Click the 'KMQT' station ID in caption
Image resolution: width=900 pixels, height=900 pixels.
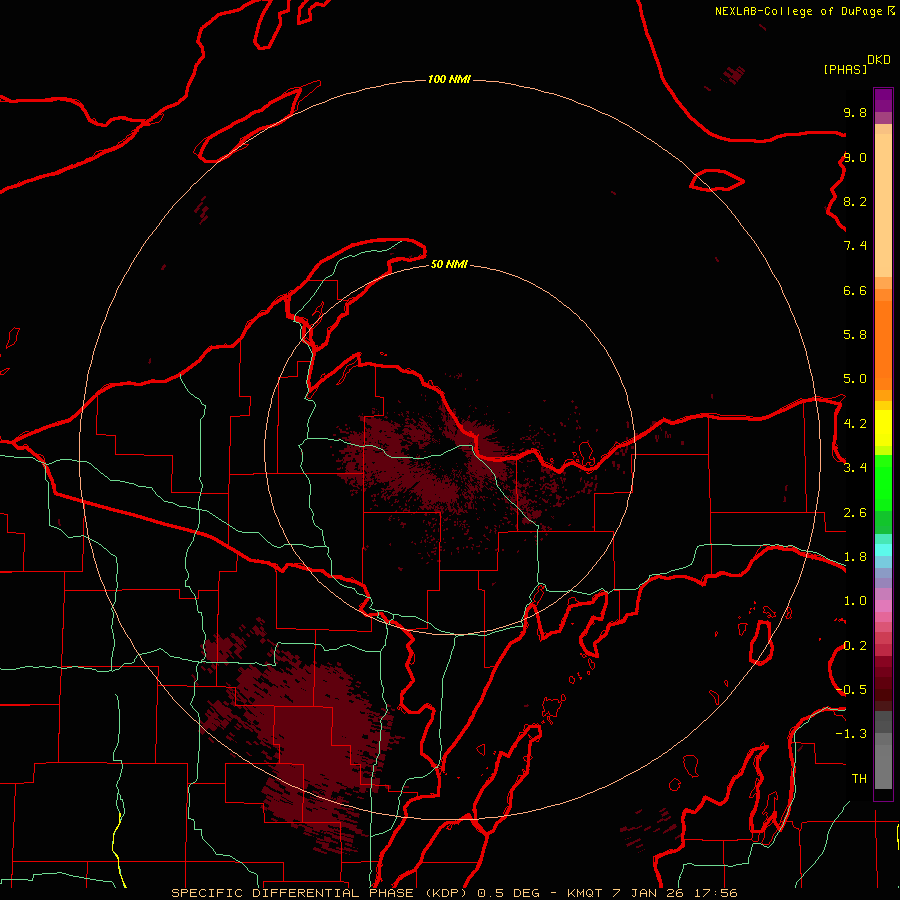click(x=585, y=893)
